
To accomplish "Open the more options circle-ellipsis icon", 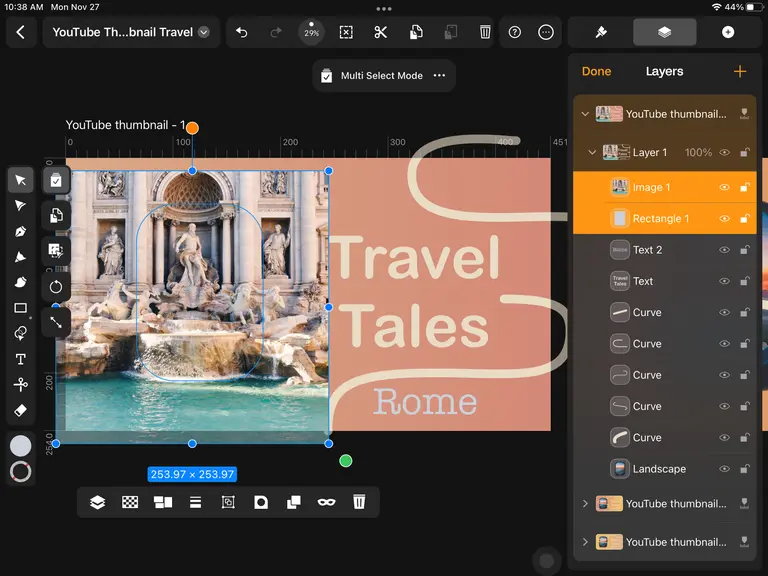I will coord(546,32).
